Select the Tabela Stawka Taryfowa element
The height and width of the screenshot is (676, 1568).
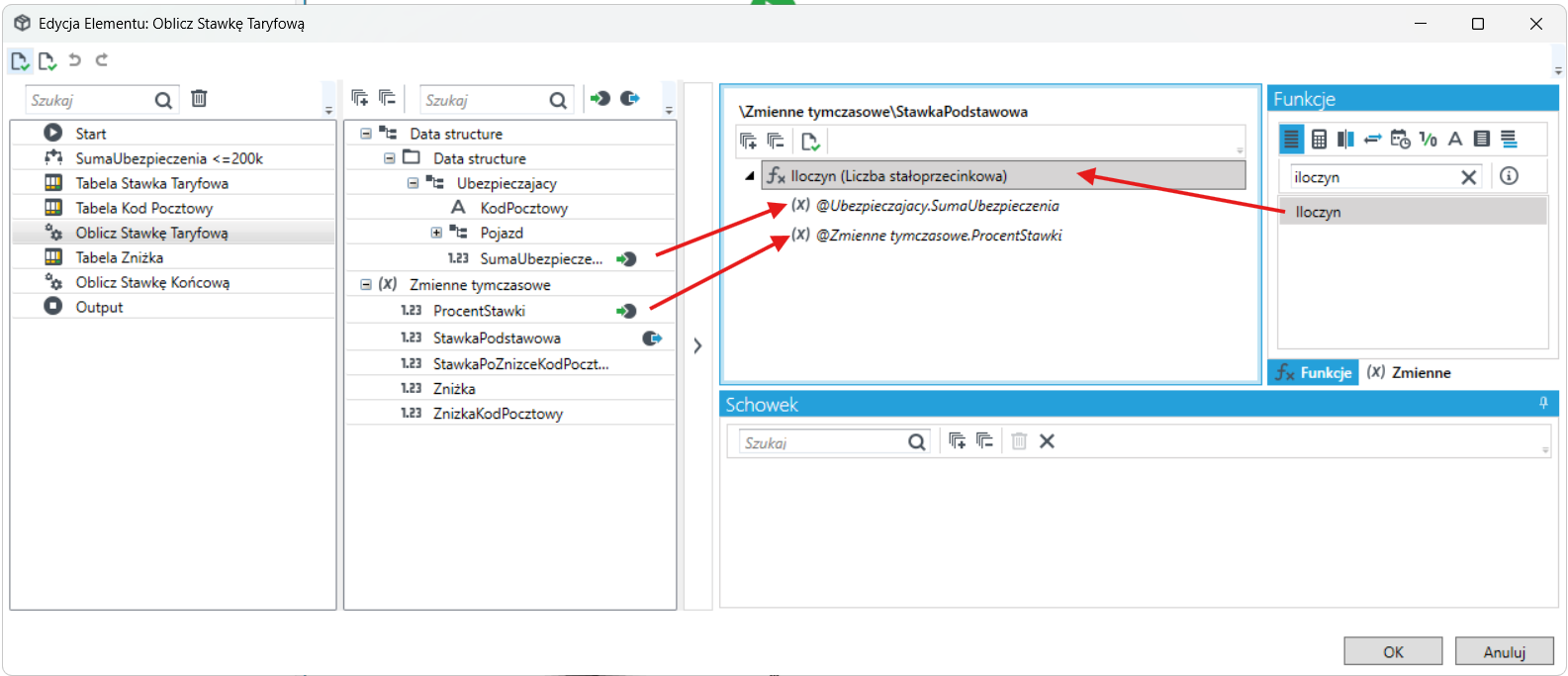tap(152, 183)
